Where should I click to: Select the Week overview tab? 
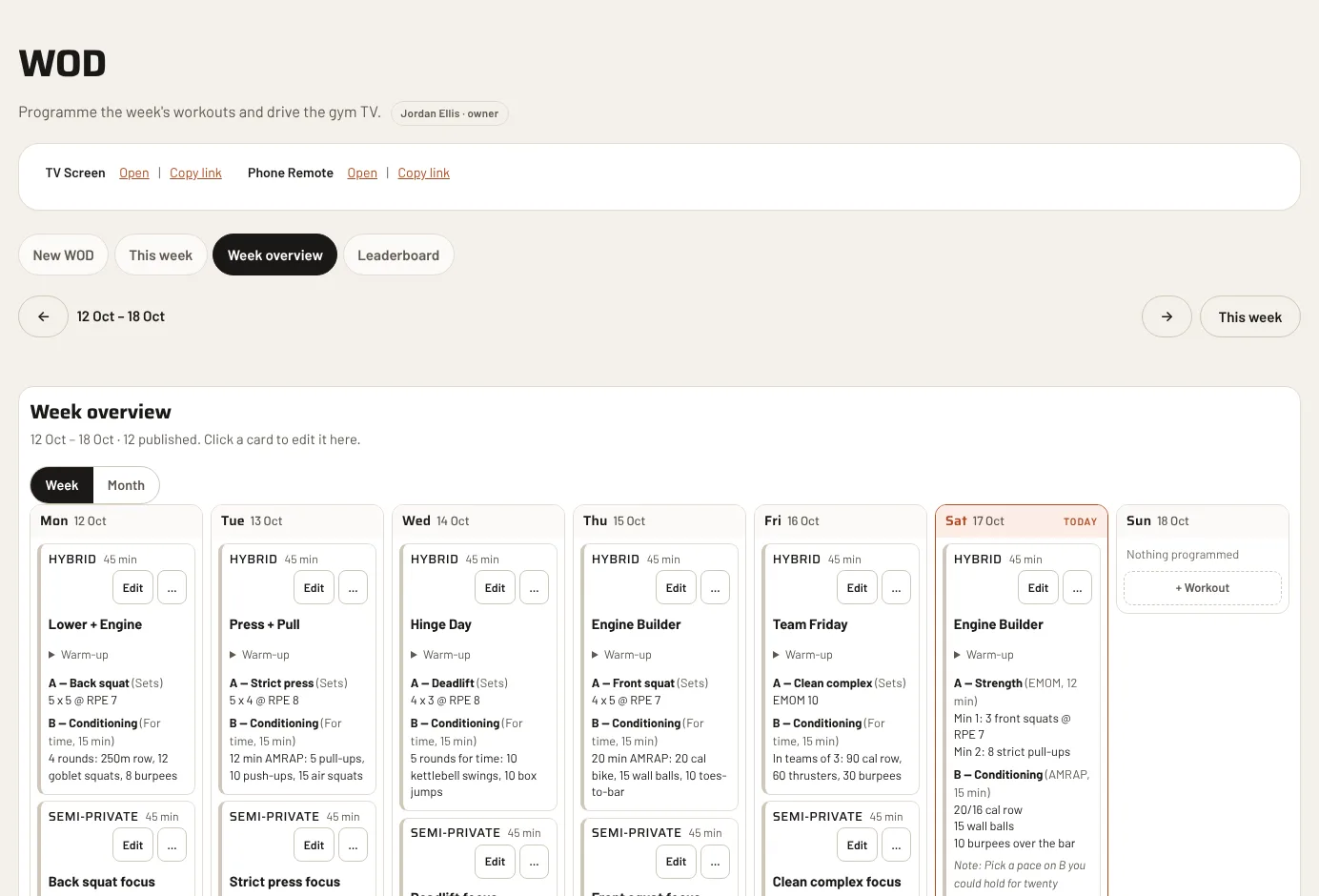275,255
